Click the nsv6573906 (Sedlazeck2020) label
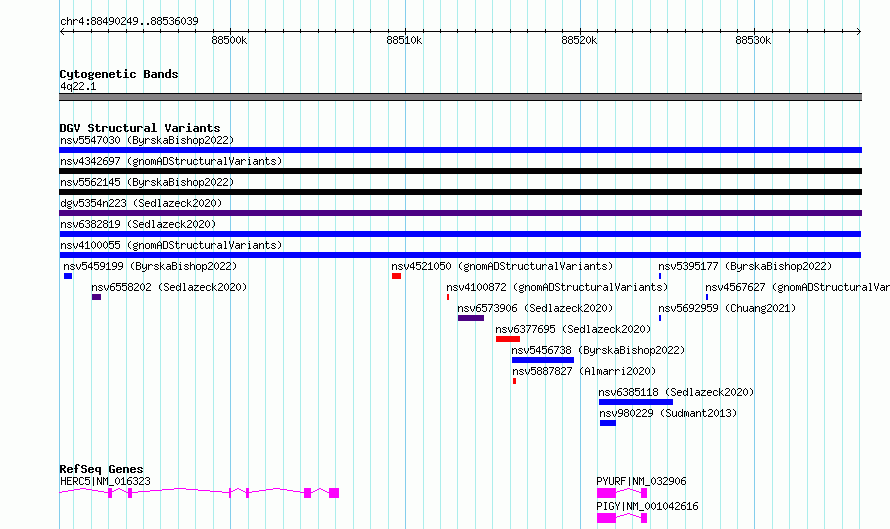 (x=535, y=308)
